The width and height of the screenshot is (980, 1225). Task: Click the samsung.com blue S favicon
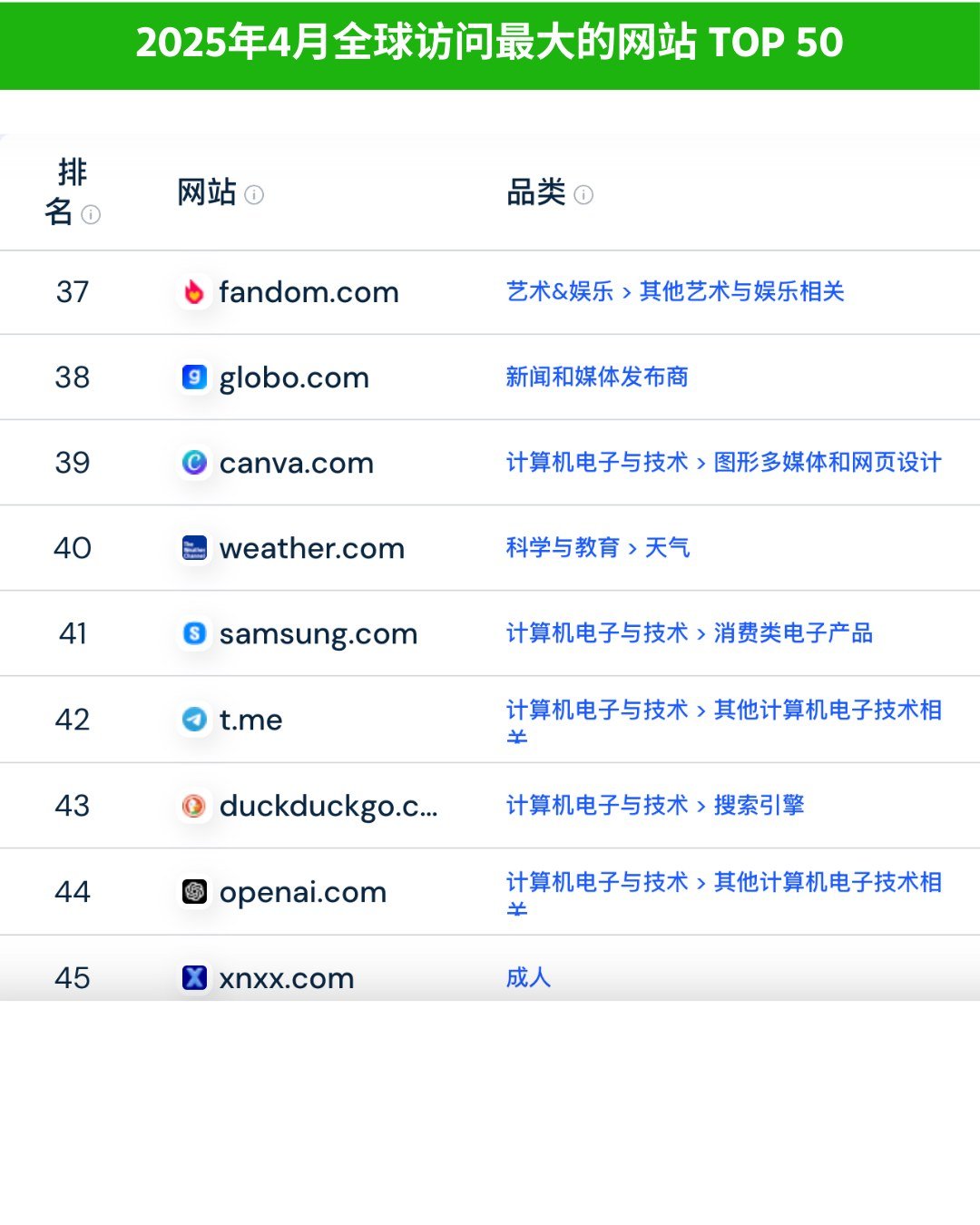(x=194, y=633)
